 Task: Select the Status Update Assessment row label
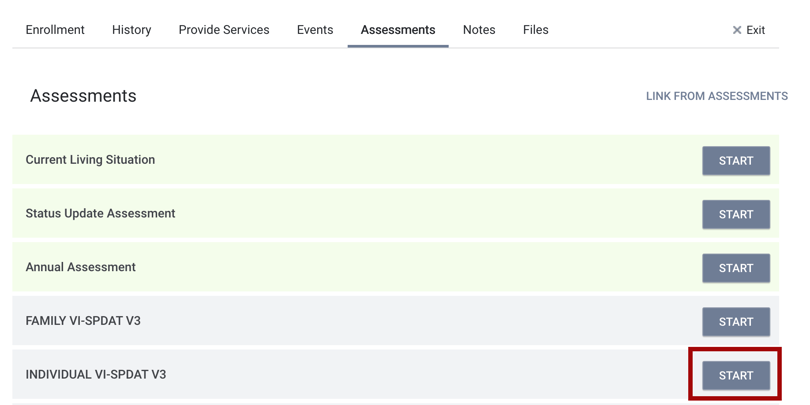(100, 214)
